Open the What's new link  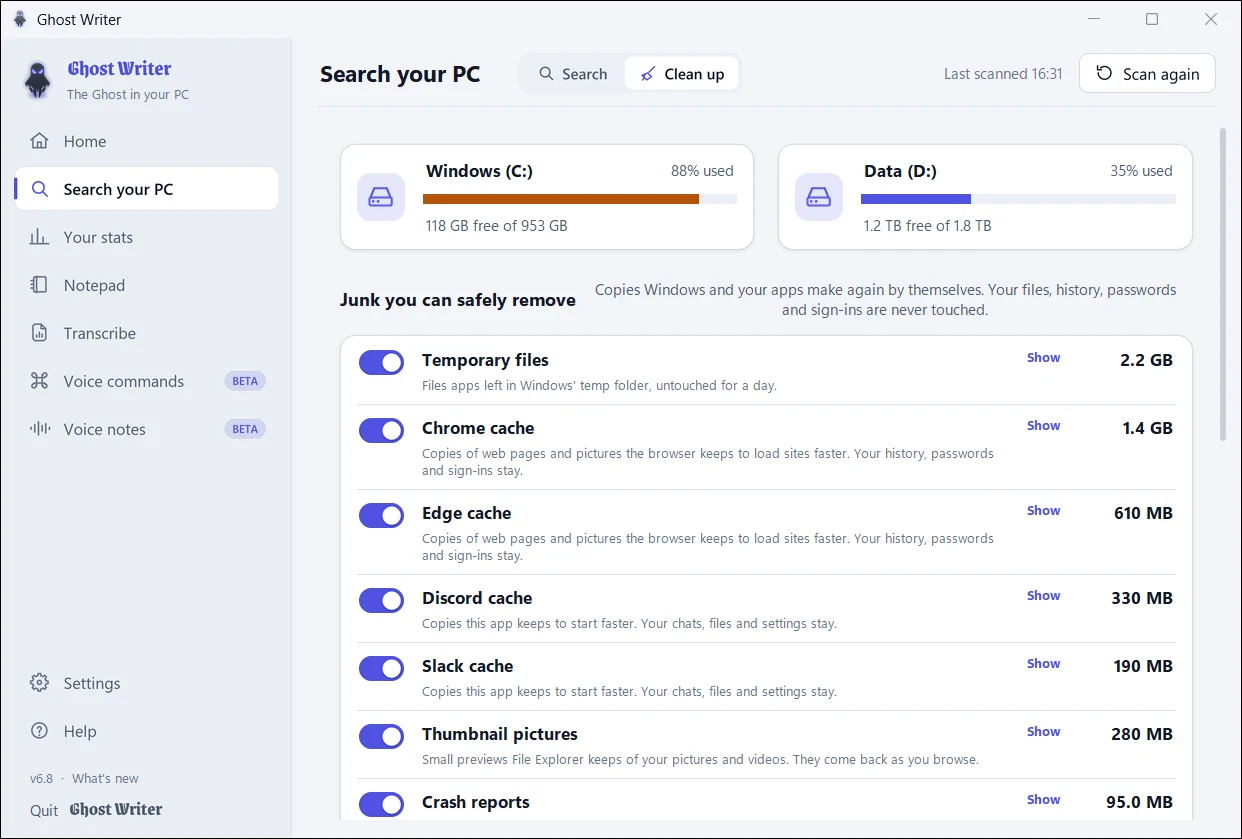(105, 778)
